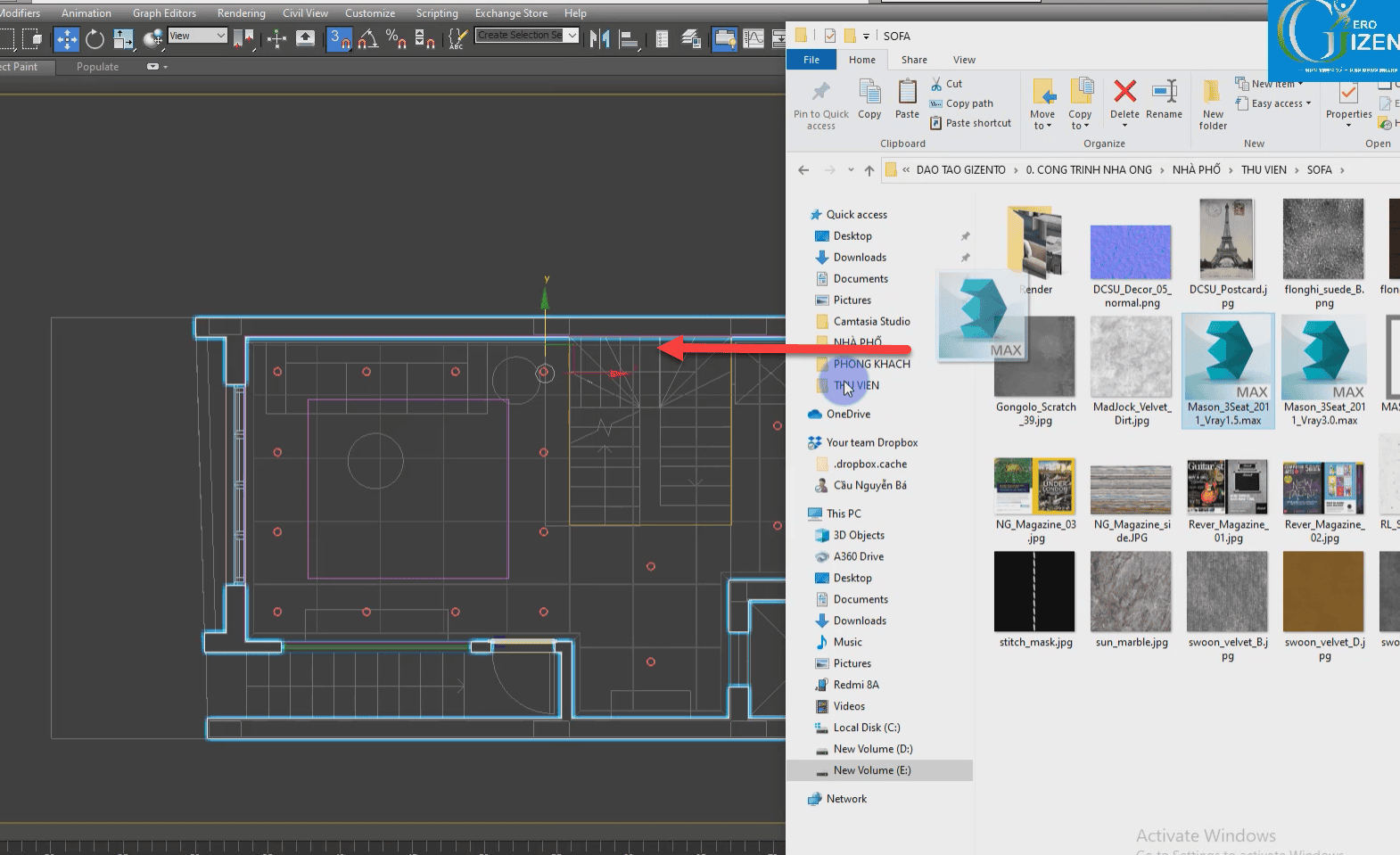
Task: Switch to the View tab in File Explorer
Action: pyautogui.click(x=964, y=60)
